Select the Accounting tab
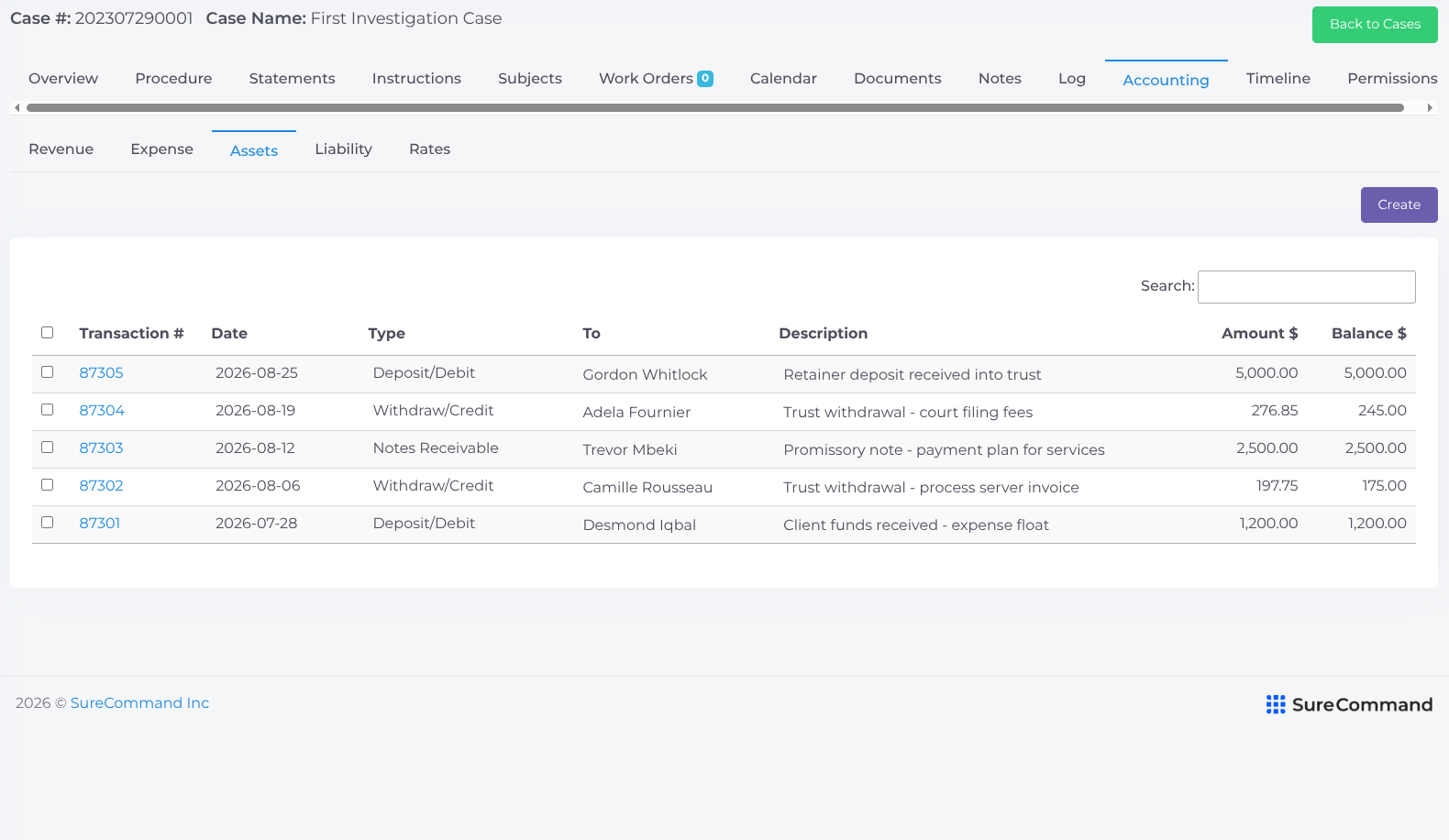Image resolution: width=1449 pixels, height=840 pixels. tap(1166, 80)
